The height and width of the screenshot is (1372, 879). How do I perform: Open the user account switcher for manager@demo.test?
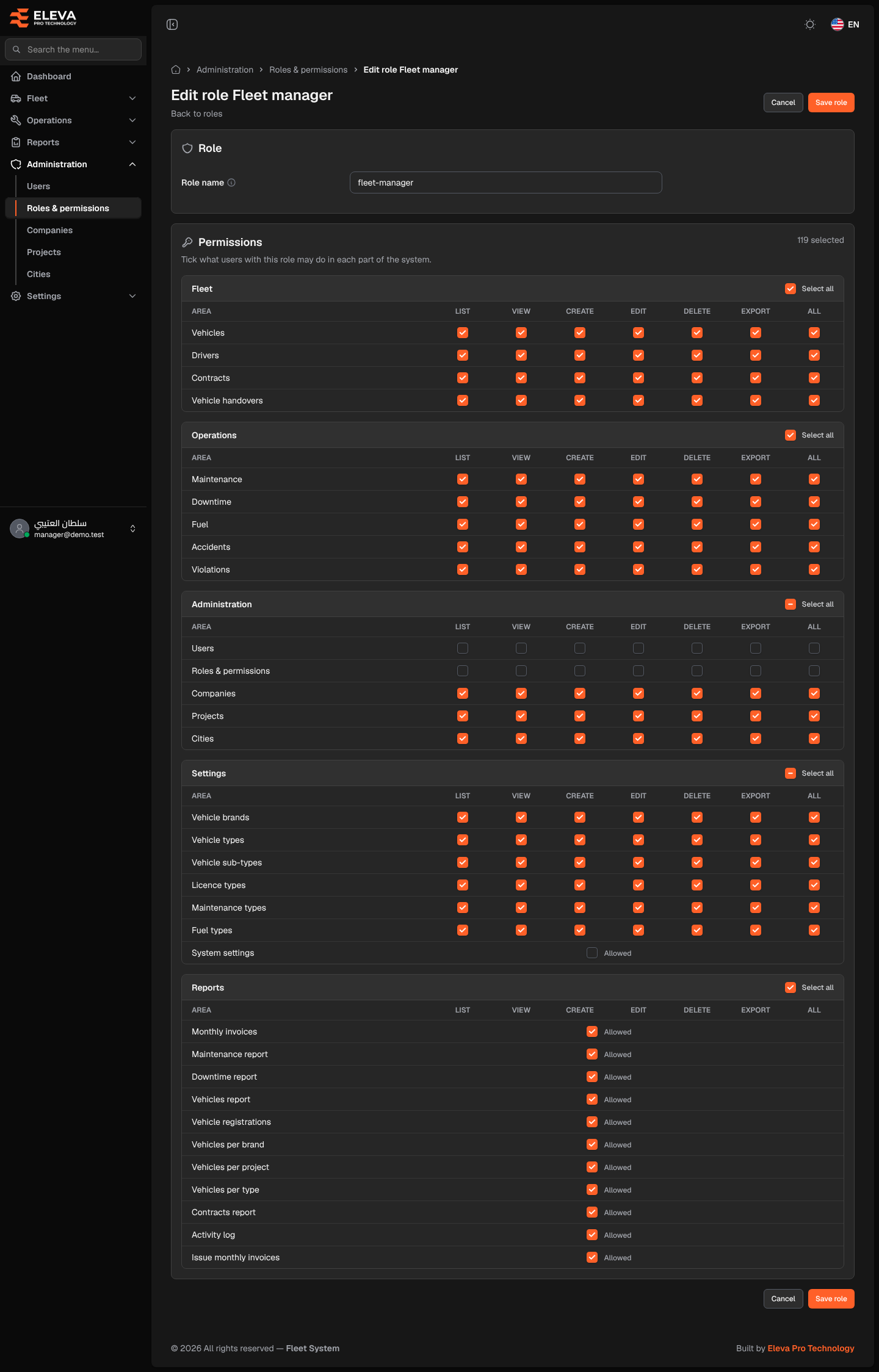click(73, 529)
